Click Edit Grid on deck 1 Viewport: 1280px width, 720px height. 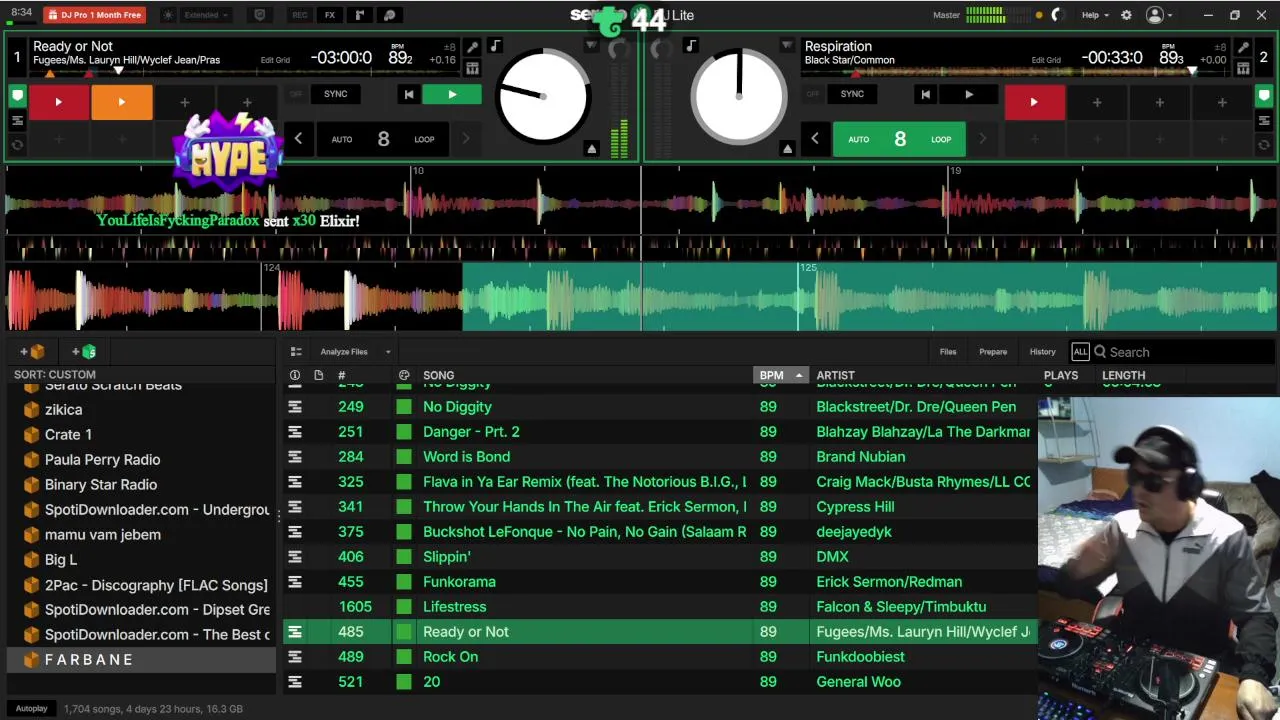tap(275, 60)
